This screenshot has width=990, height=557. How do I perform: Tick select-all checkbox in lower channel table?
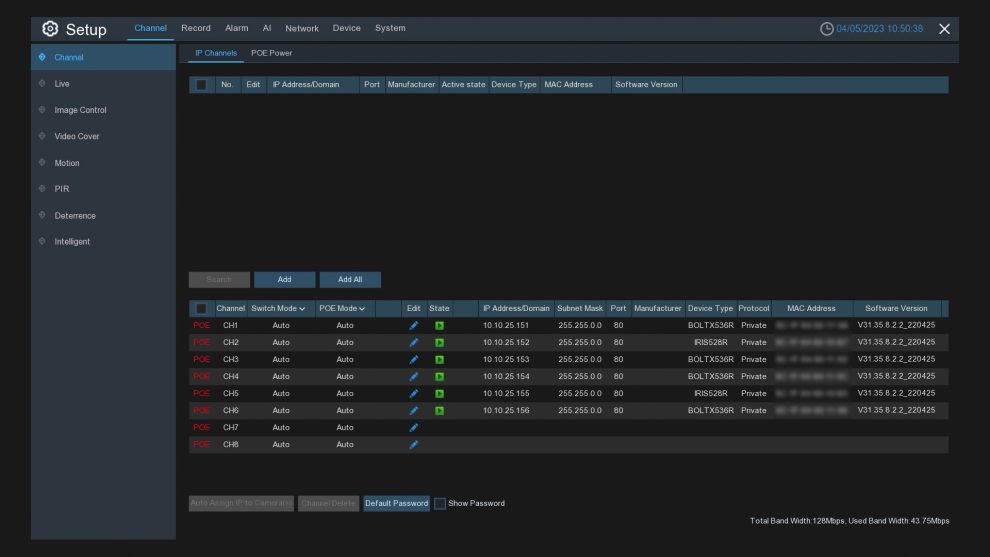201,309
